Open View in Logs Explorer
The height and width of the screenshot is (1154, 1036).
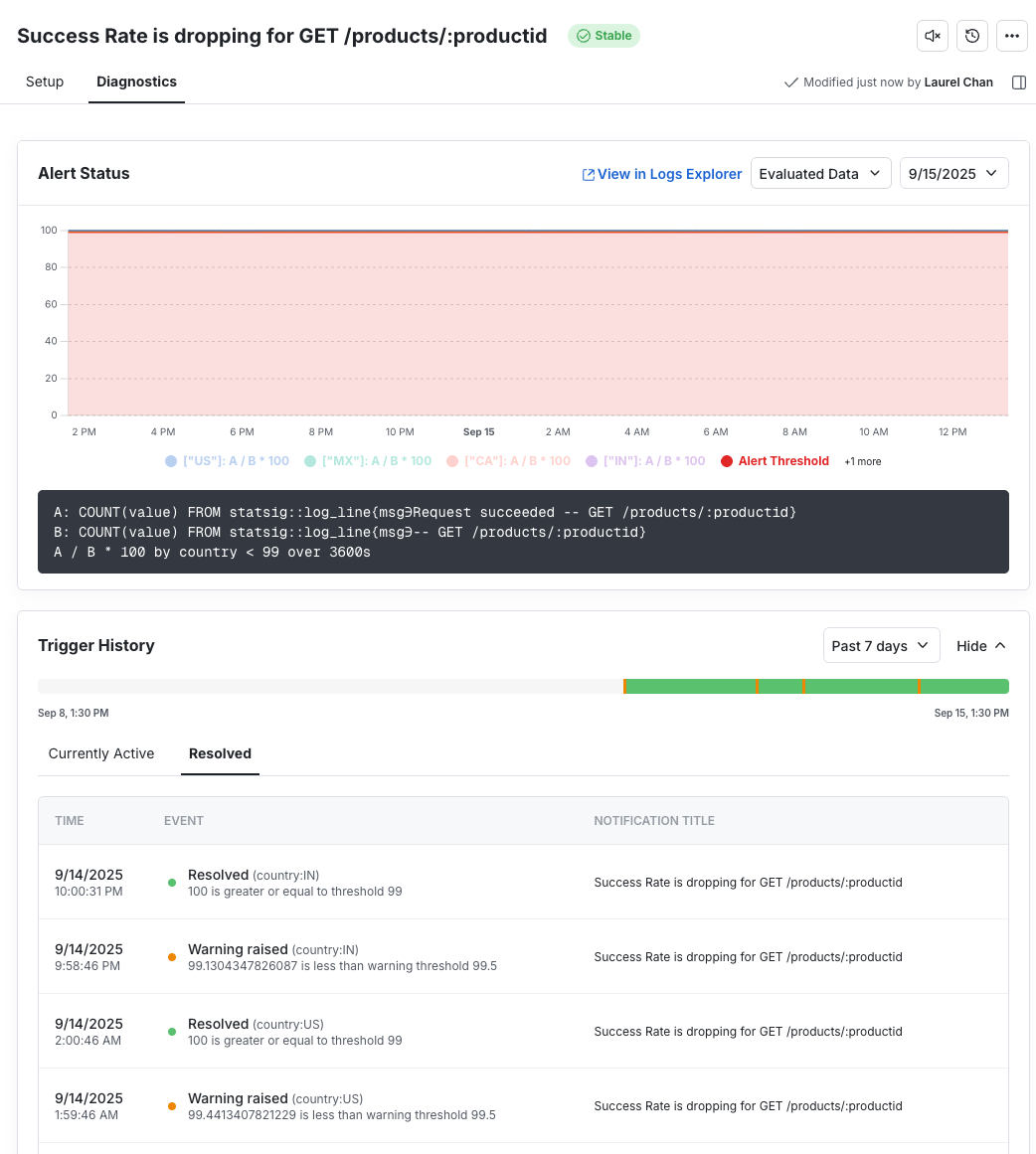[x=668, y=173]
